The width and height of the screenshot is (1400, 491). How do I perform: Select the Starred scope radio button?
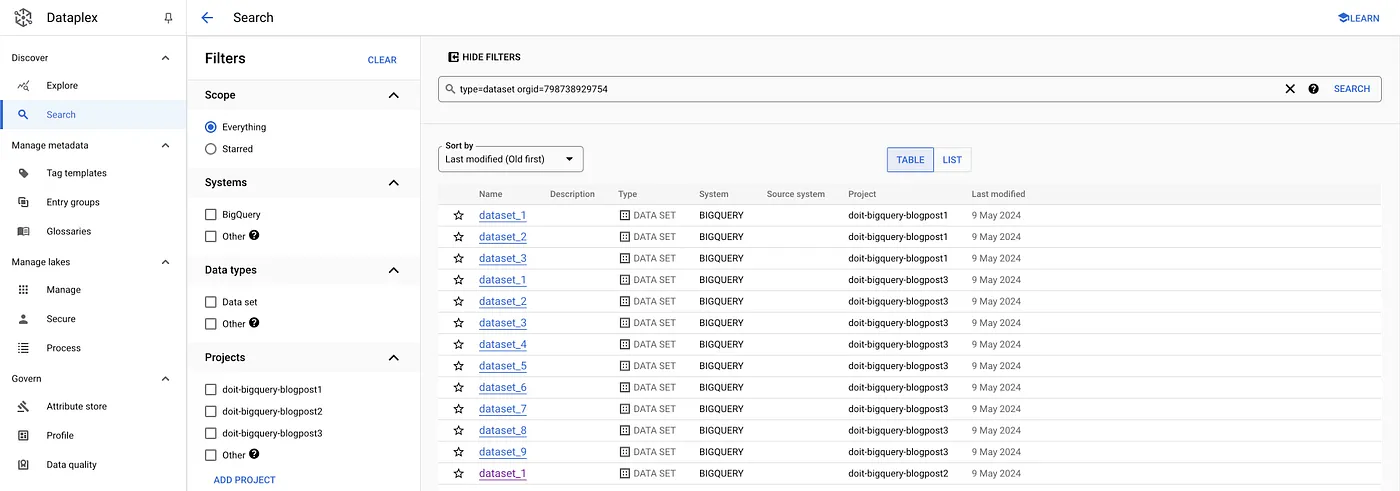pos(210,149)
